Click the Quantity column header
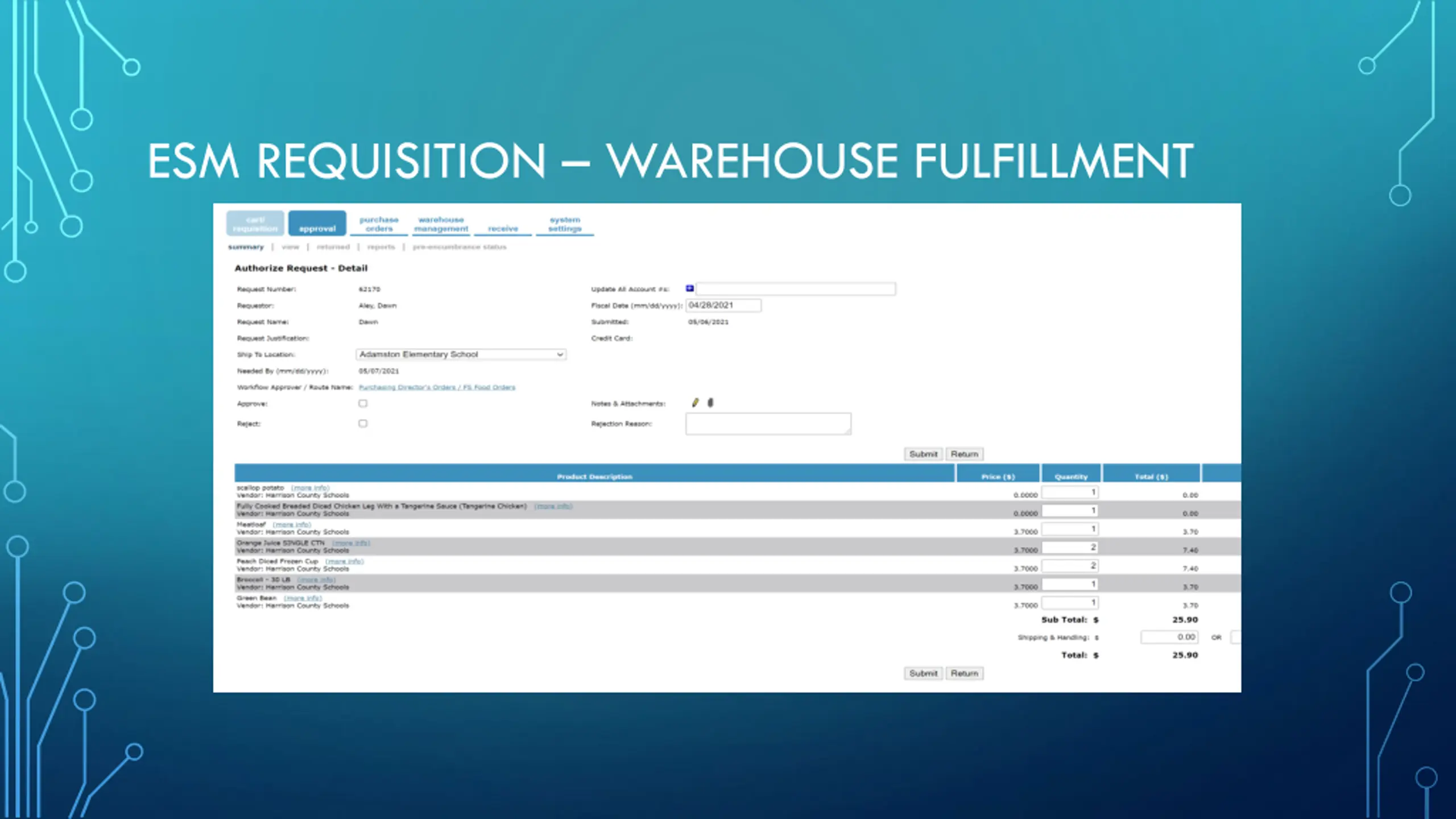This screenshot has width=1456, height=819. point(1071,473)
